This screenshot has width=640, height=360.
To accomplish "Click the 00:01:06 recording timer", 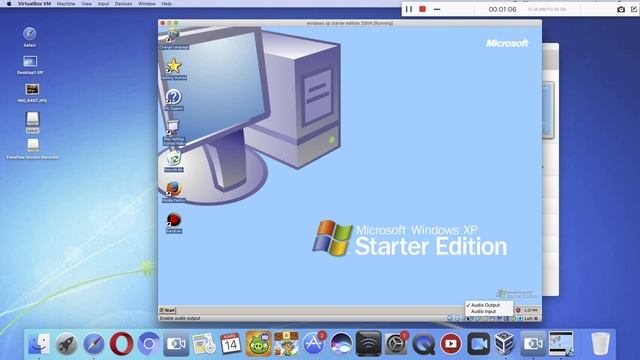I will pos(502,9).
